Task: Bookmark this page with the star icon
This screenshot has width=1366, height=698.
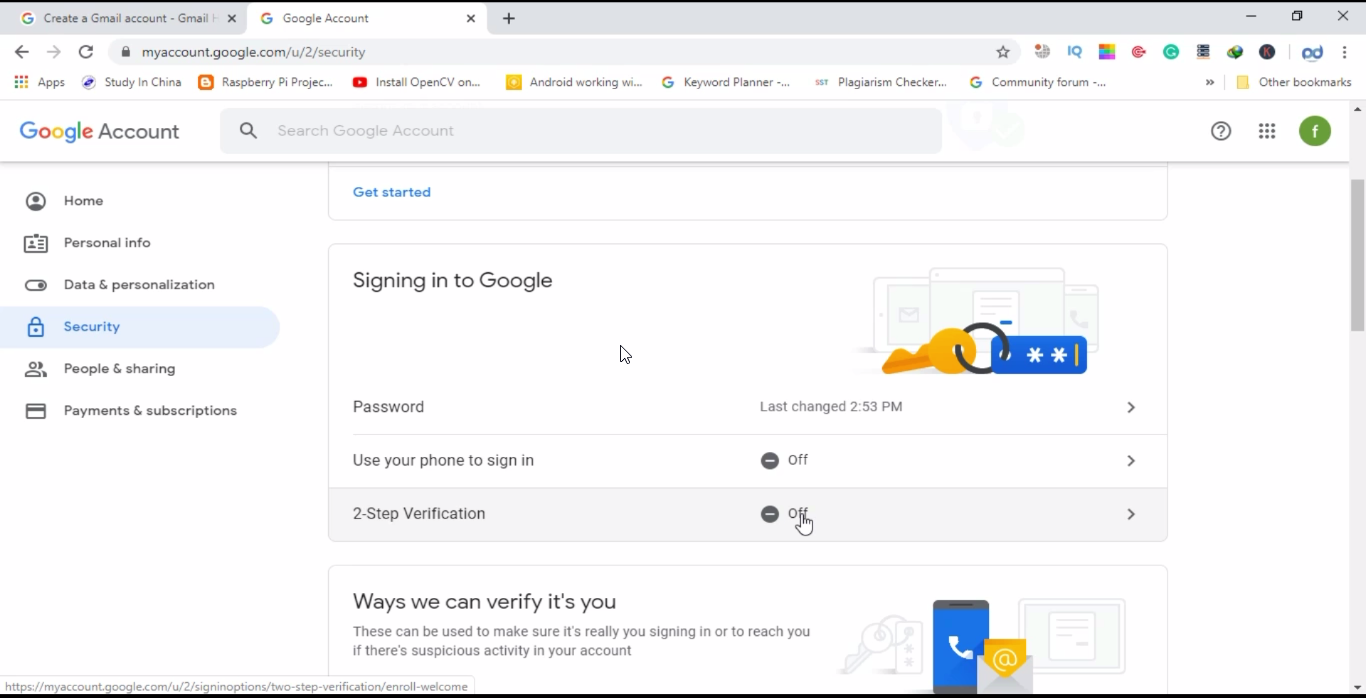Action: pyautogui.click(x=1003, y=52)
